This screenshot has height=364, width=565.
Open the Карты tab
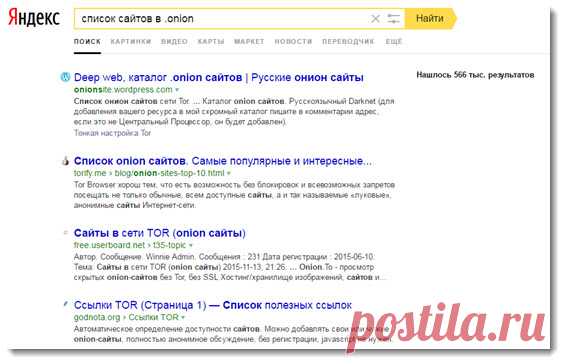211,42
